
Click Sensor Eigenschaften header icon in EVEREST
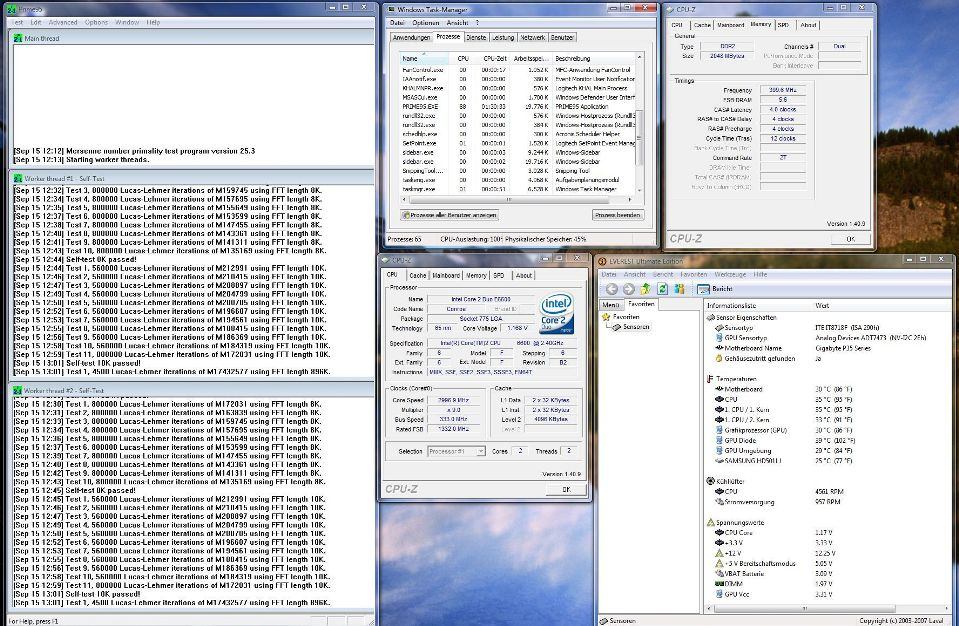click(711, 317)
